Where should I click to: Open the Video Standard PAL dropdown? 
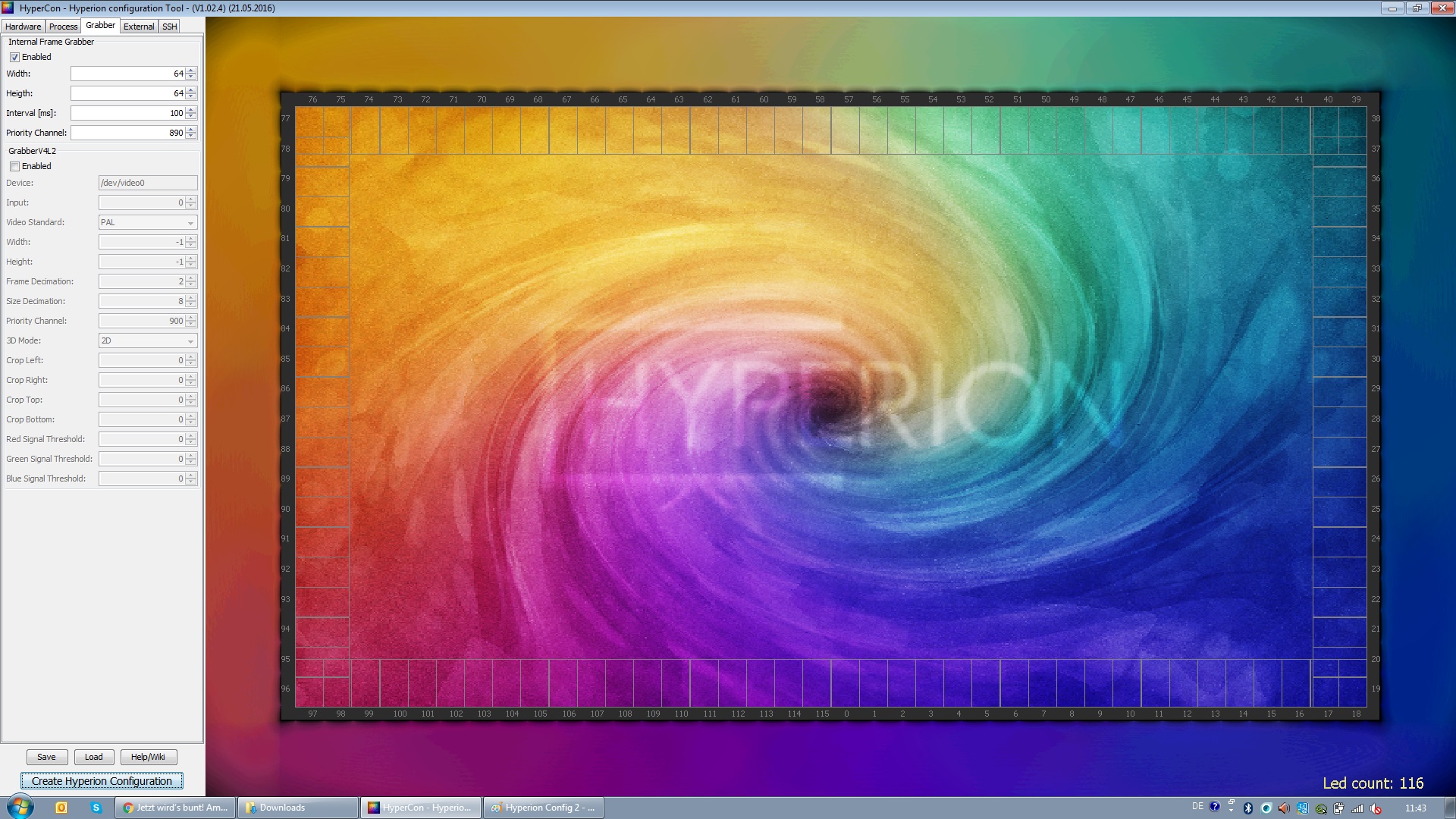click(x=148, y=223)
